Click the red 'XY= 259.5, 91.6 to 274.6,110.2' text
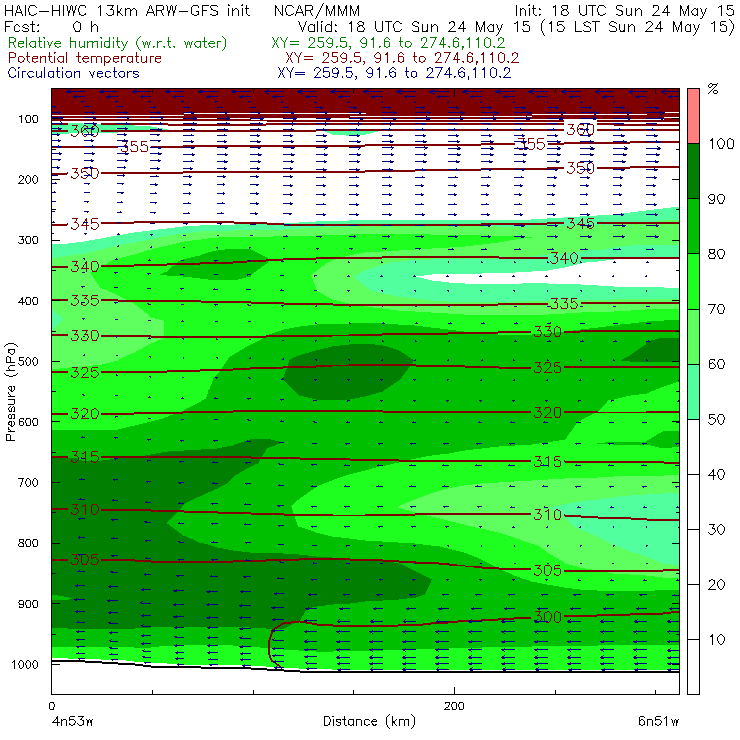This screenshot has width=740, height=740. (x=402, y=58)
